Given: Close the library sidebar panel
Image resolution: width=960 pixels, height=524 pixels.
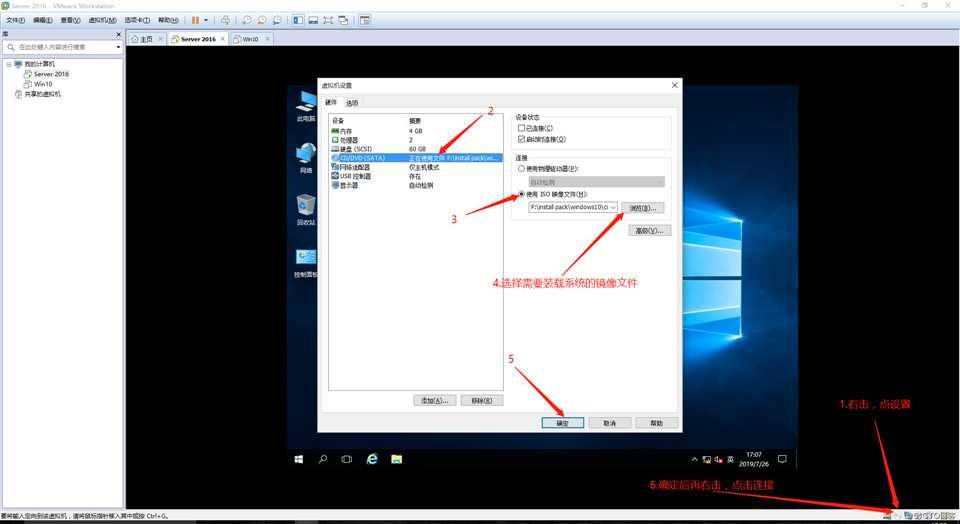Looking at the screenshot, I should [x=119, y=34].
